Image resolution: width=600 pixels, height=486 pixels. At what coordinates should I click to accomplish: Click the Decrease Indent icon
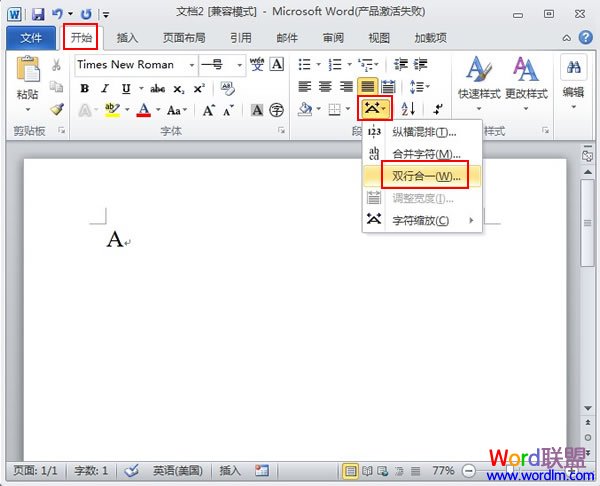pos(401,64)
